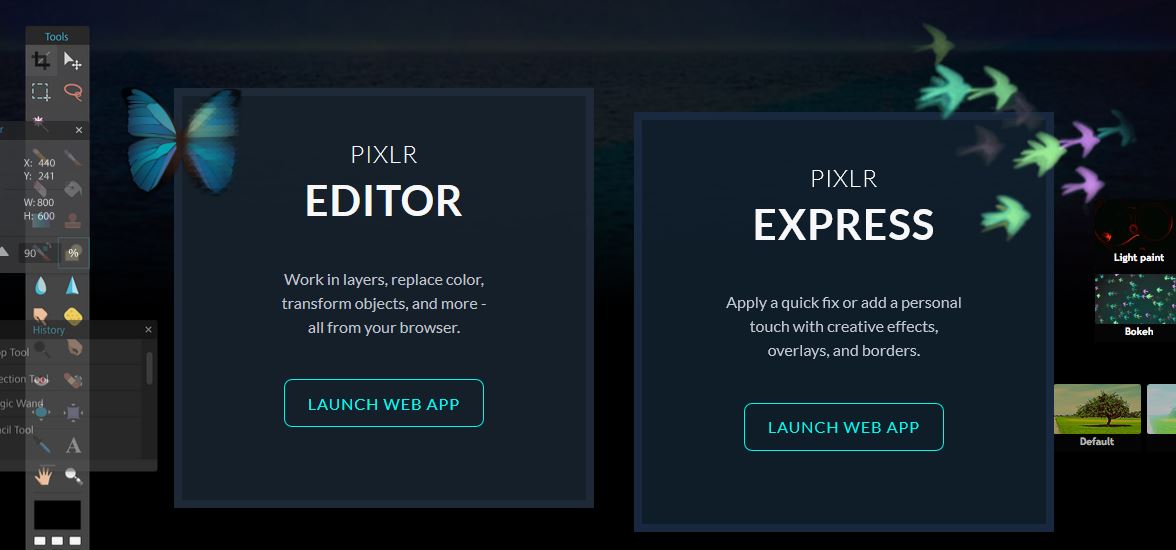Close the History panel
The image size is (1176, 550).
tap(148, 329)
